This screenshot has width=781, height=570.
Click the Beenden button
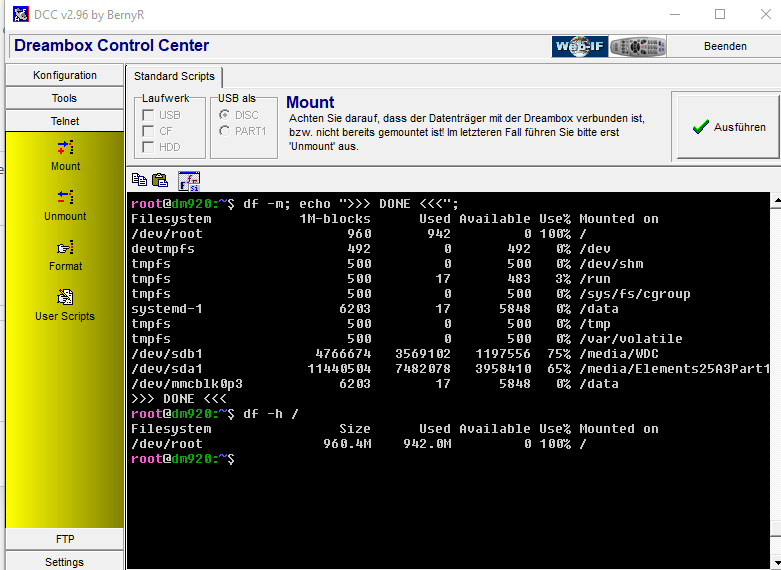725,46
